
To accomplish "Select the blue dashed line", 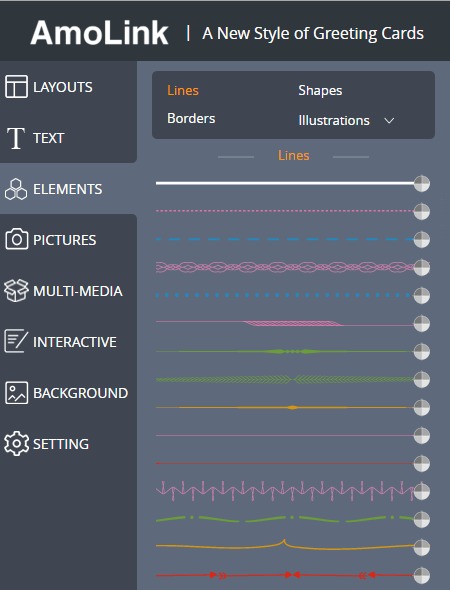I will 285,239.
